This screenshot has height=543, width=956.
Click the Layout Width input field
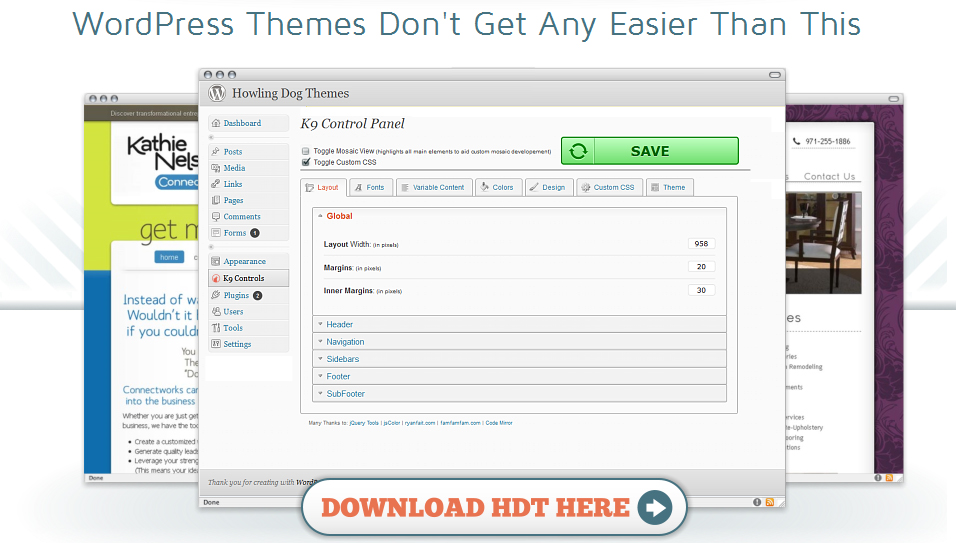701,244
